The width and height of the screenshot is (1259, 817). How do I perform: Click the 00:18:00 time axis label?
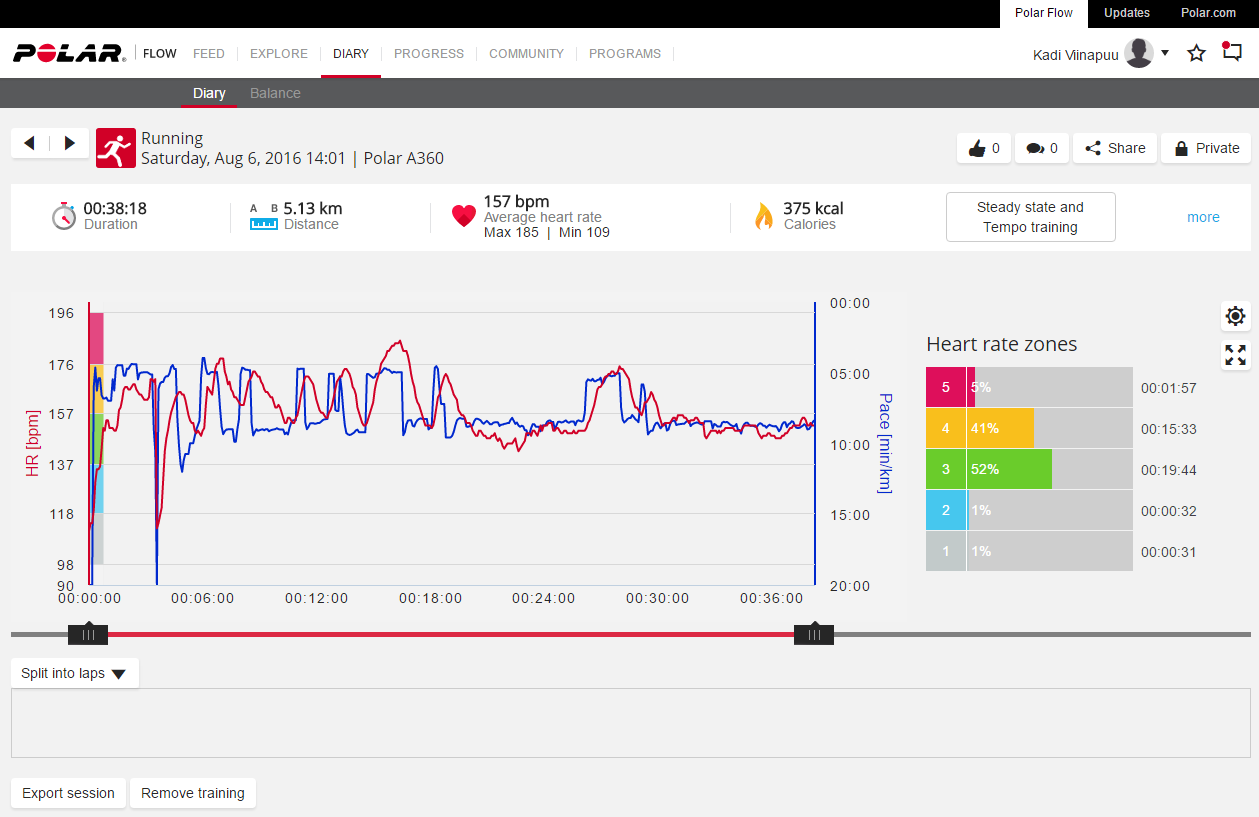(x=430, y=598)
